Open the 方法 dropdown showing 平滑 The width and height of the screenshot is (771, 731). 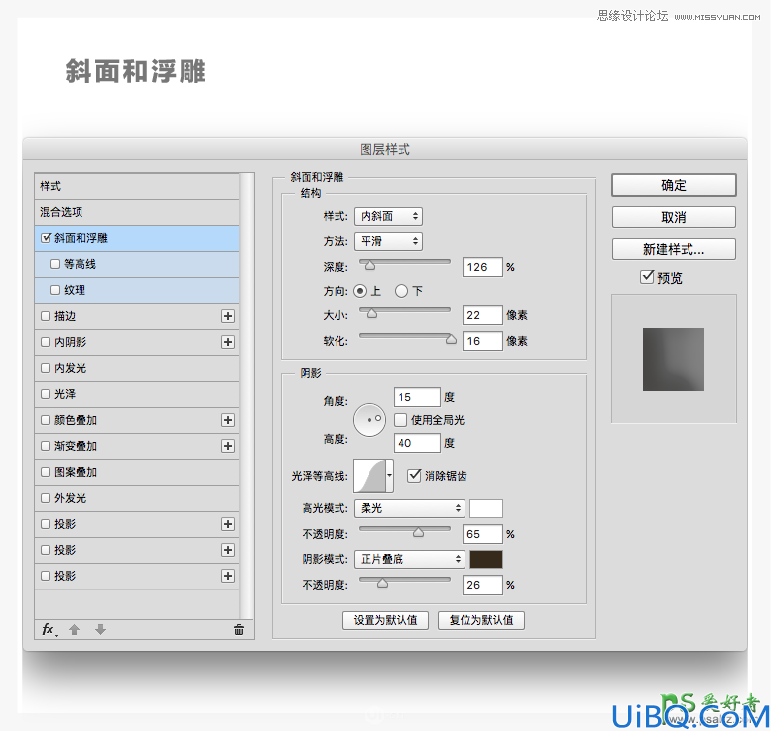(x=388, y=241)
